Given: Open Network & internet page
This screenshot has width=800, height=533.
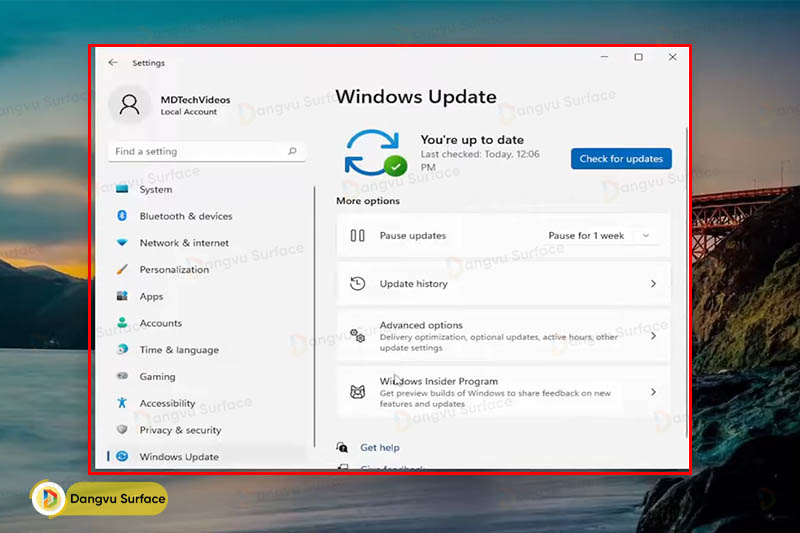Looking at the screenshot, I should click(207, 243).
